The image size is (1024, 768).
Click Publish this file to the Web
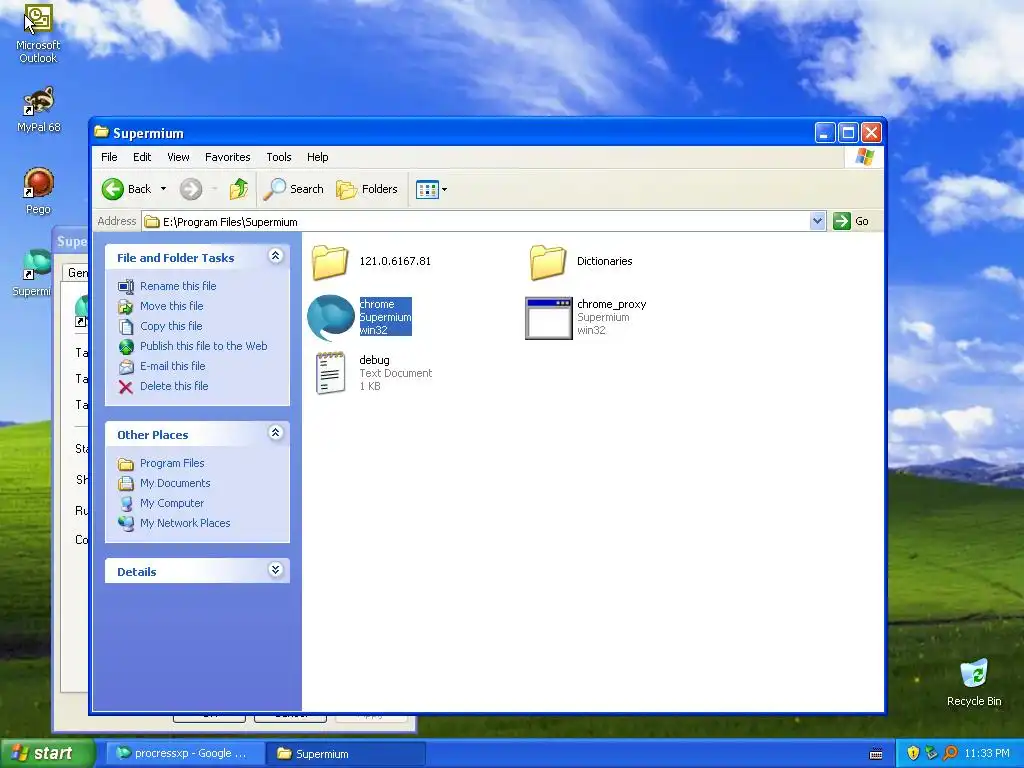pyautogui.click(x=203, y=346)
